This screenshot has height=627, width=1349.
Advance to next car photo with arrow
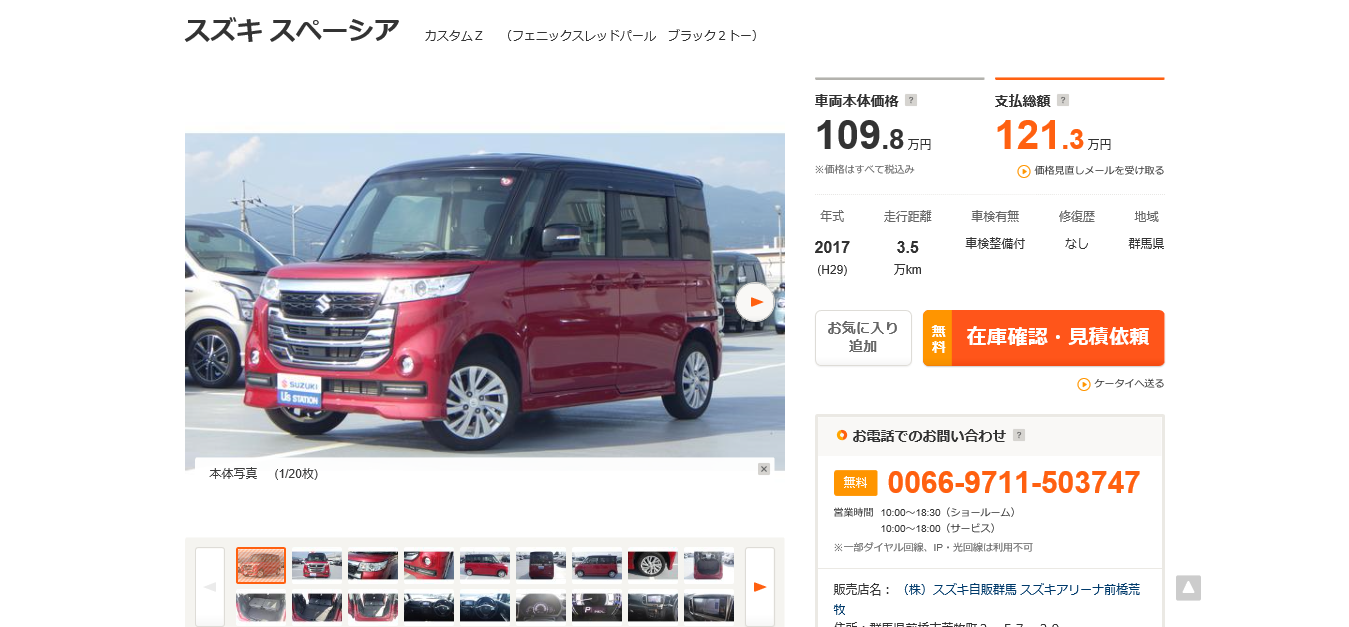coord(755,302)
